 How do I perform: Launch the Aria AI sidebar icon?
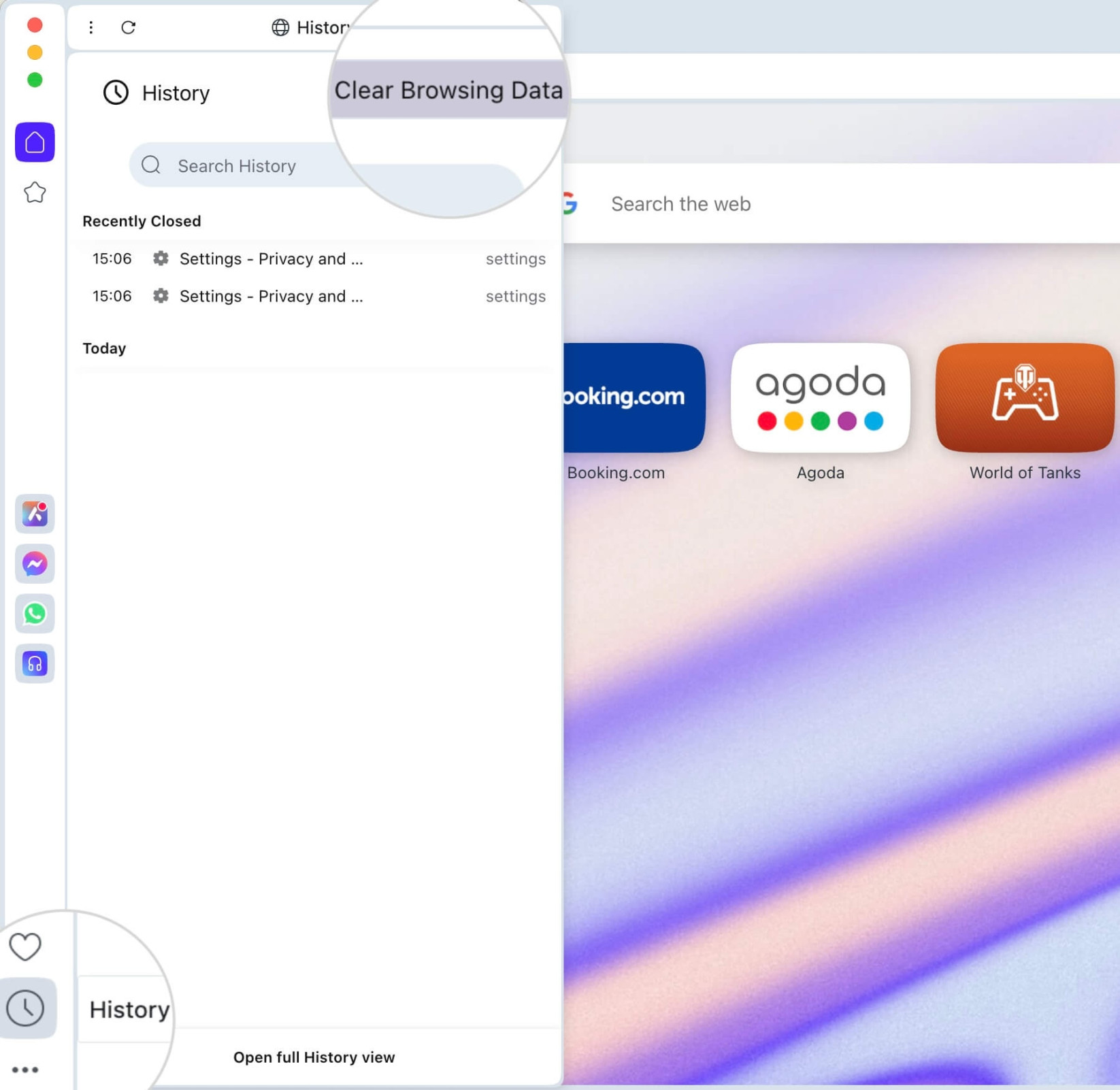tap(35, 514)
